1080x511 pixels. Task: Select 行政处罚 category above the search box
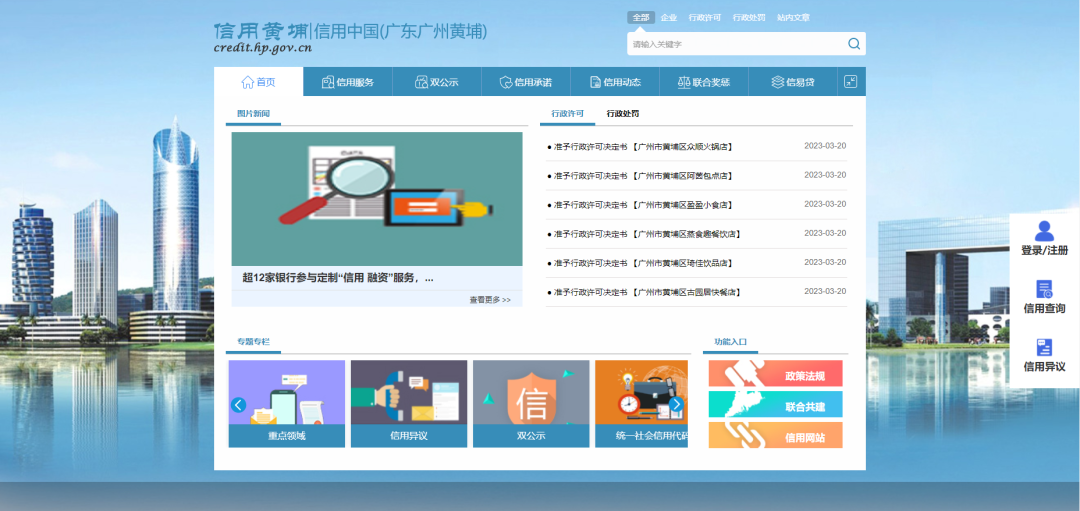(749, 18)
